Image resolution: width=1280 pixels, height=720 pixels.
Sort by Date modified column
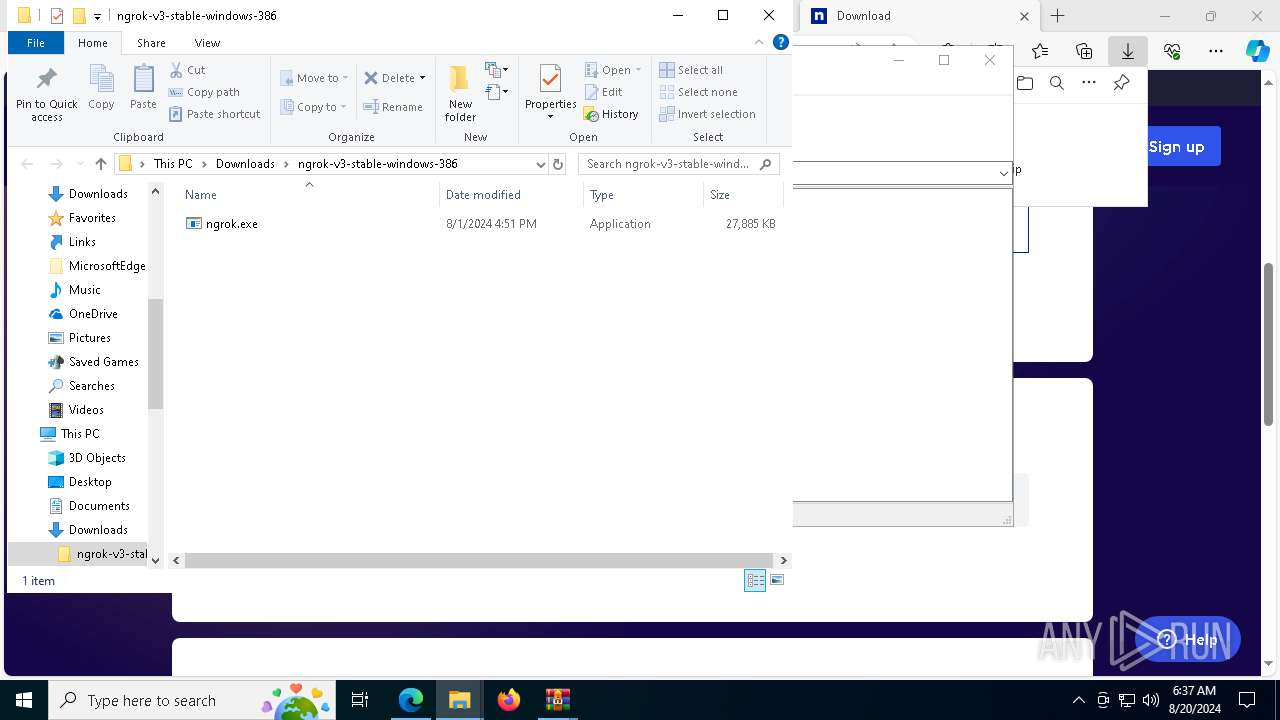click(x=511, y=195)
